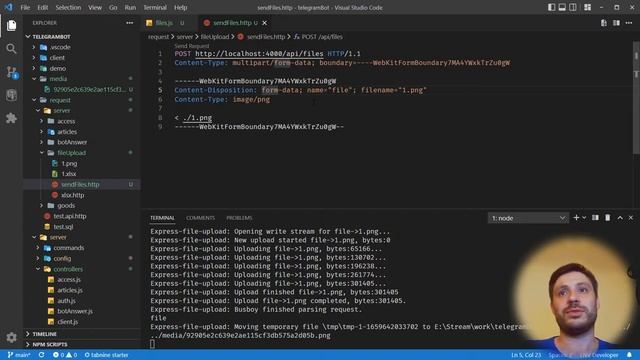Open the File menu

point(25,7)
